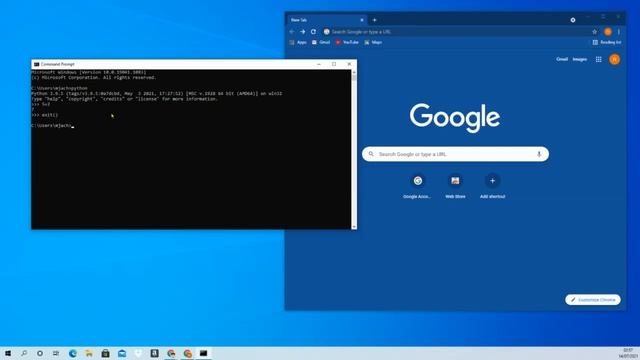
Task: Maximize the Command Prompt window
Action: (334, 64)
